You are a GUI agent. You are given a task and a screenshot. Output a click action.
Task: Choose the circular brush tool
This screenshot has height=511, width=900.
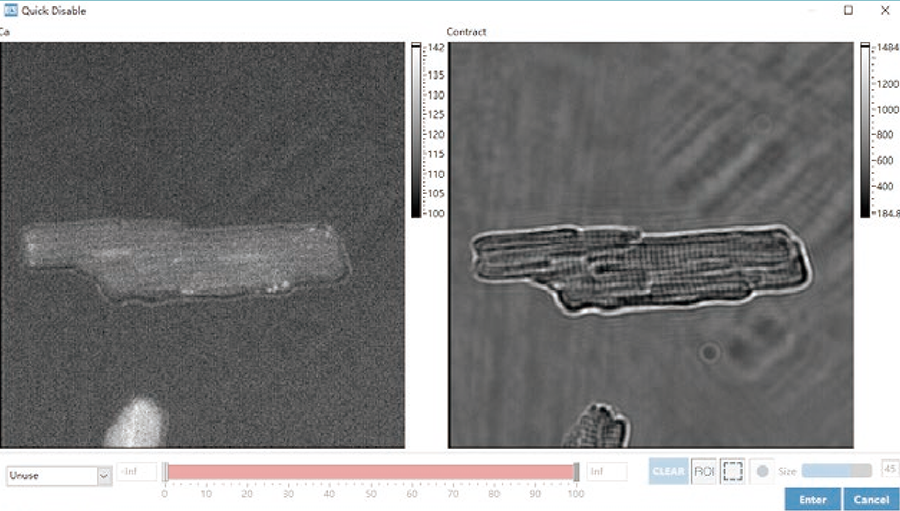pyautogui.click(x=762, y=471)
